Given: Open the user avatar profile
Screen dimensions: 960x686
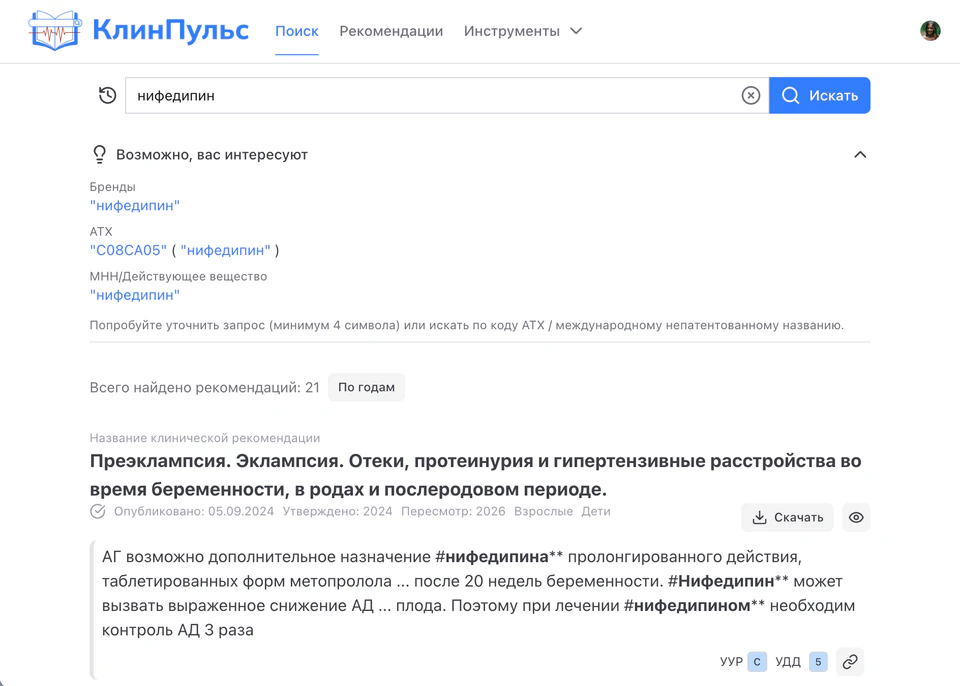Looking at the screenshot, I should coord(930,31).
